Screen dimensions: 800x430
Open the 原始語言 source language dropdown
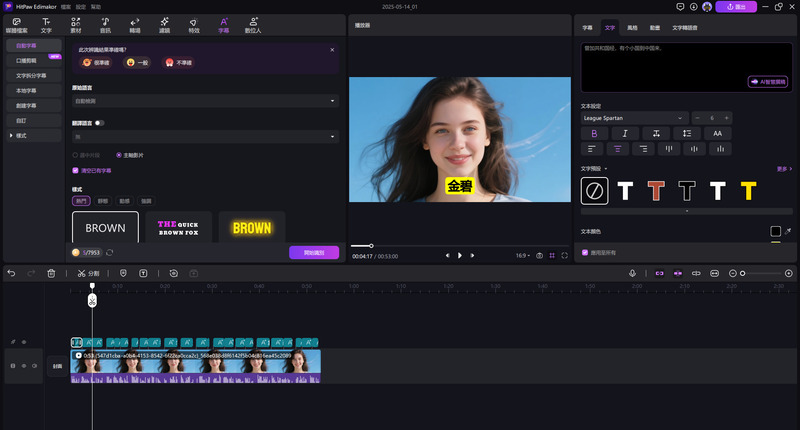[x=206, y=101]
